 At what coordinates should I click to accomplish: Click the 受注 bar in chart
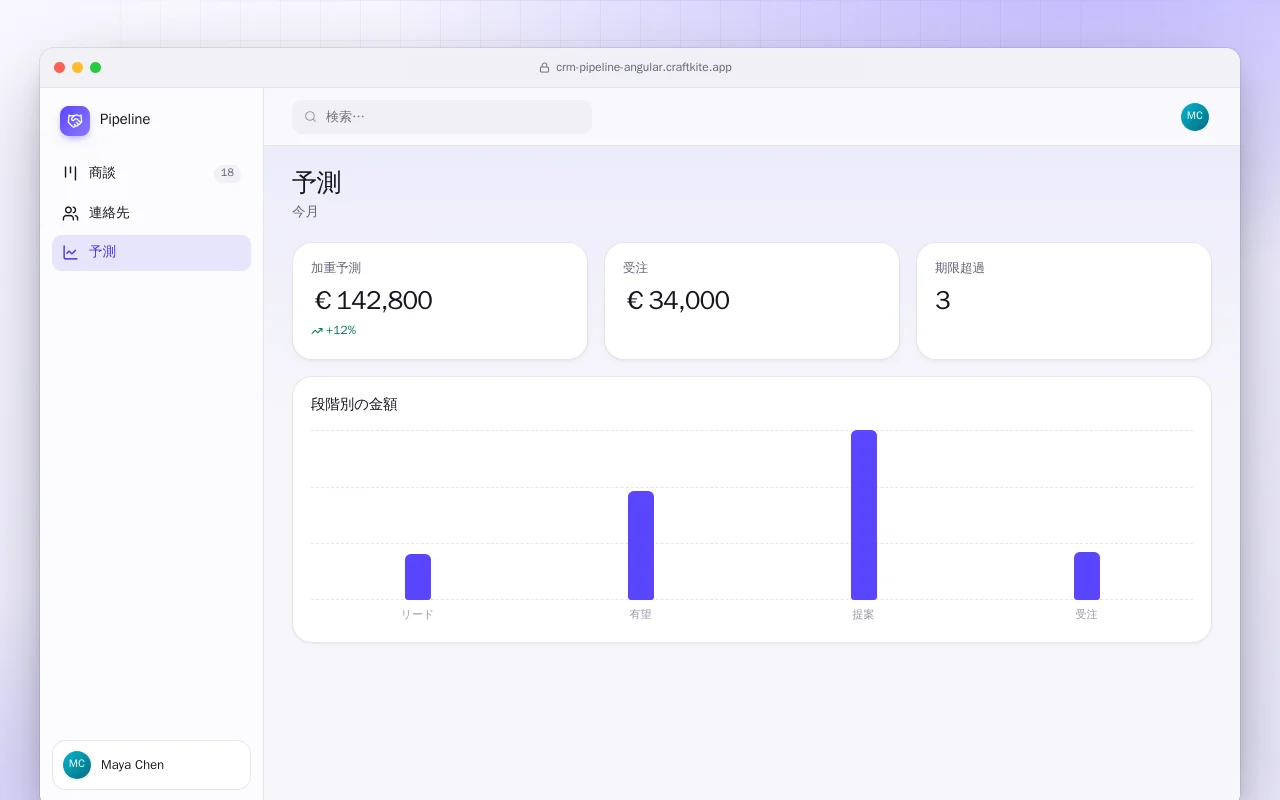point(1087,576)
